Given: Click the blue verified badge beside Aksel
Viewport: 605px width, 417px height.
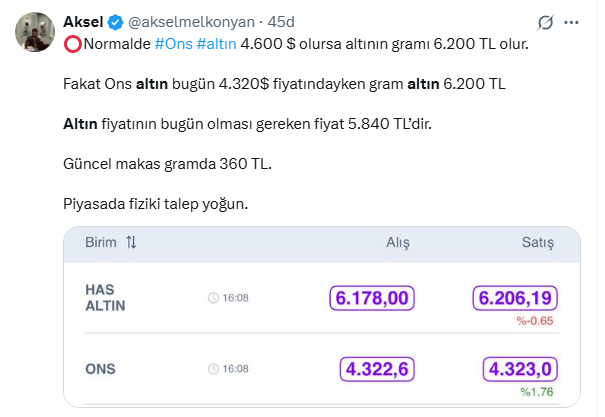Looking at the screenshot, I should [115, 21].
